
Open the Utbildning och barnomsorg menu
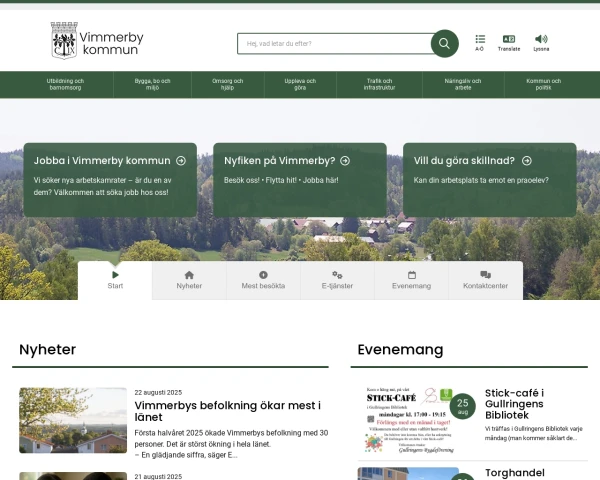[65, 84]
